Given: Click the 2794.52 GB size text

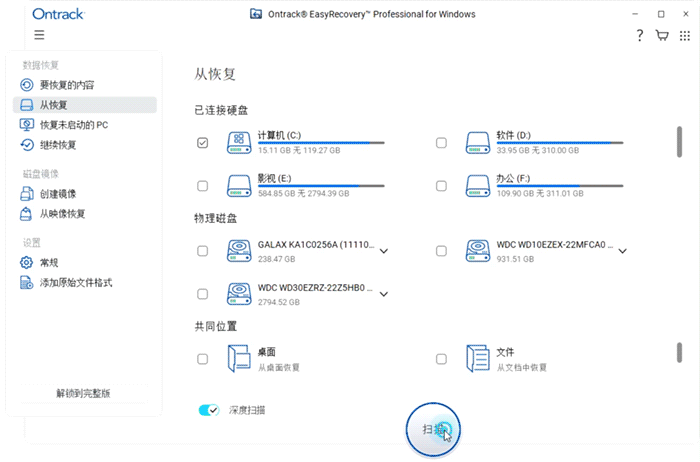Looking at the screenshot, I should tap(279, 302).
